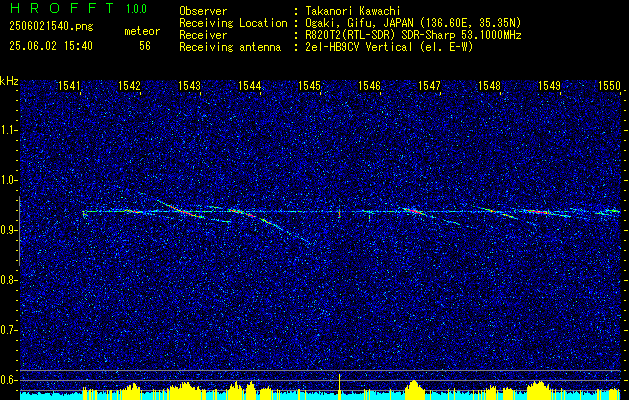The height and width of the screenshot is (400, 629).
Task: Click the 1.1 kHz axis label
Action: (x=8, y=130)
